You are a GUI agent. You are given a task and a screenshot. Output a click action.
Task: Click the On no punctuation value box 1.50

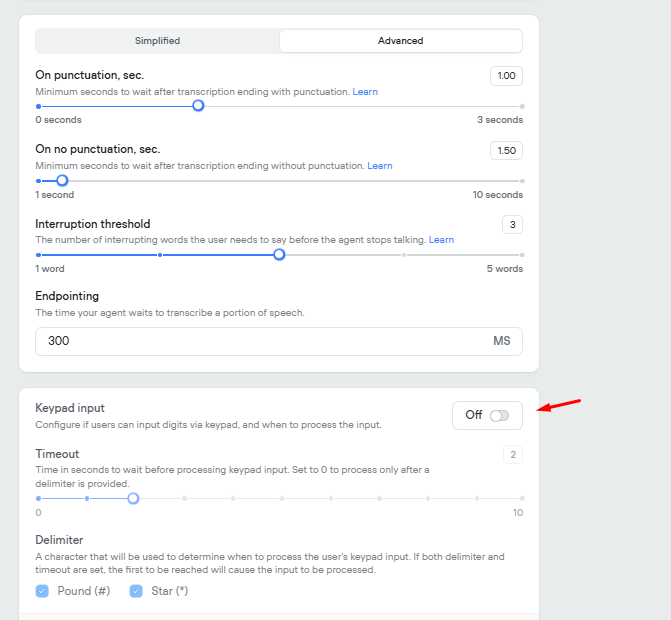click(506, 150)
